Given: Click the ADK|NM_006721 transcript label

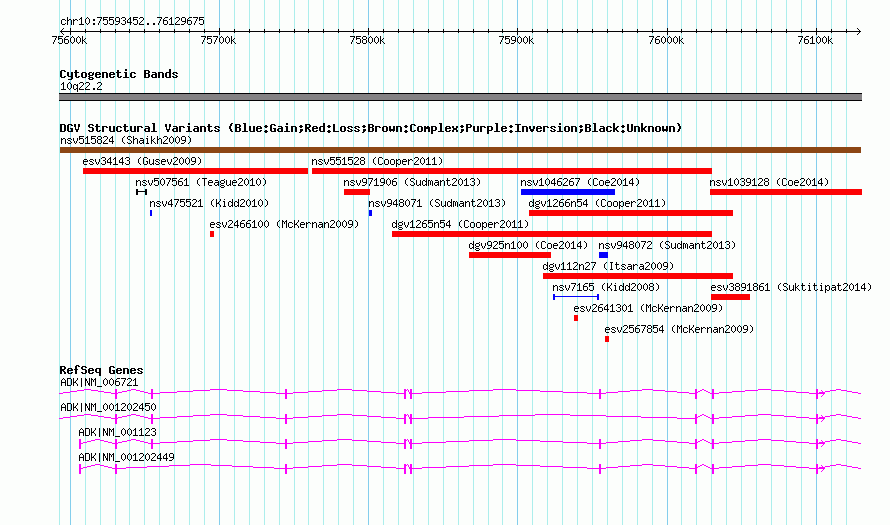Looking at the screenshot, I should coord(99,383).
